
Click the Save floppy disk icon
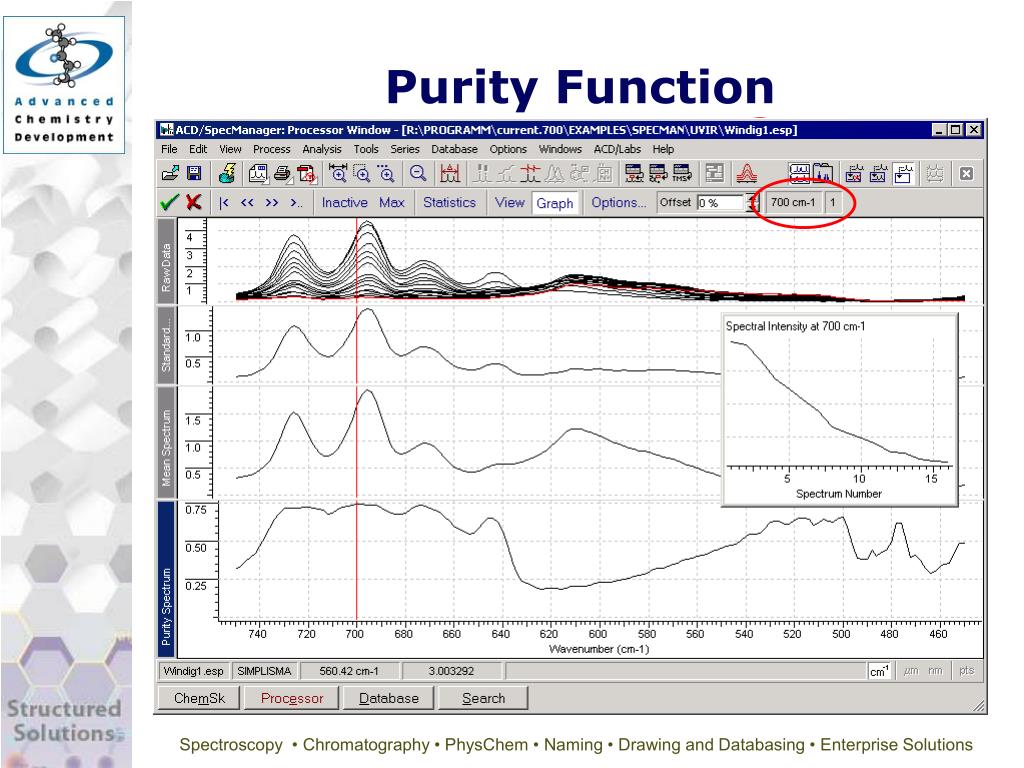pyautogui.click(x=194, y=174)
